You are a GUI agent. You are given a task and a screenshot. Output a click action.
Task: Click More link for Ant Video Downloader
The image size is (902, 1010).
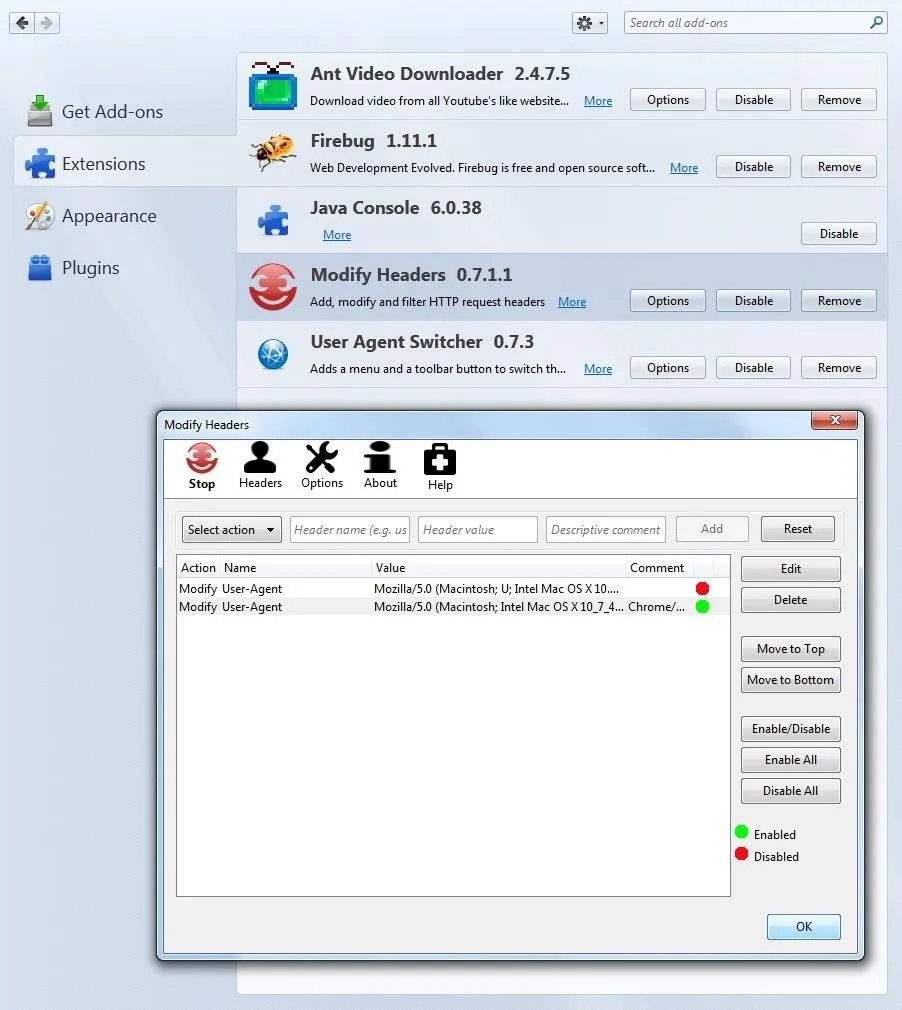coord(598,101)
